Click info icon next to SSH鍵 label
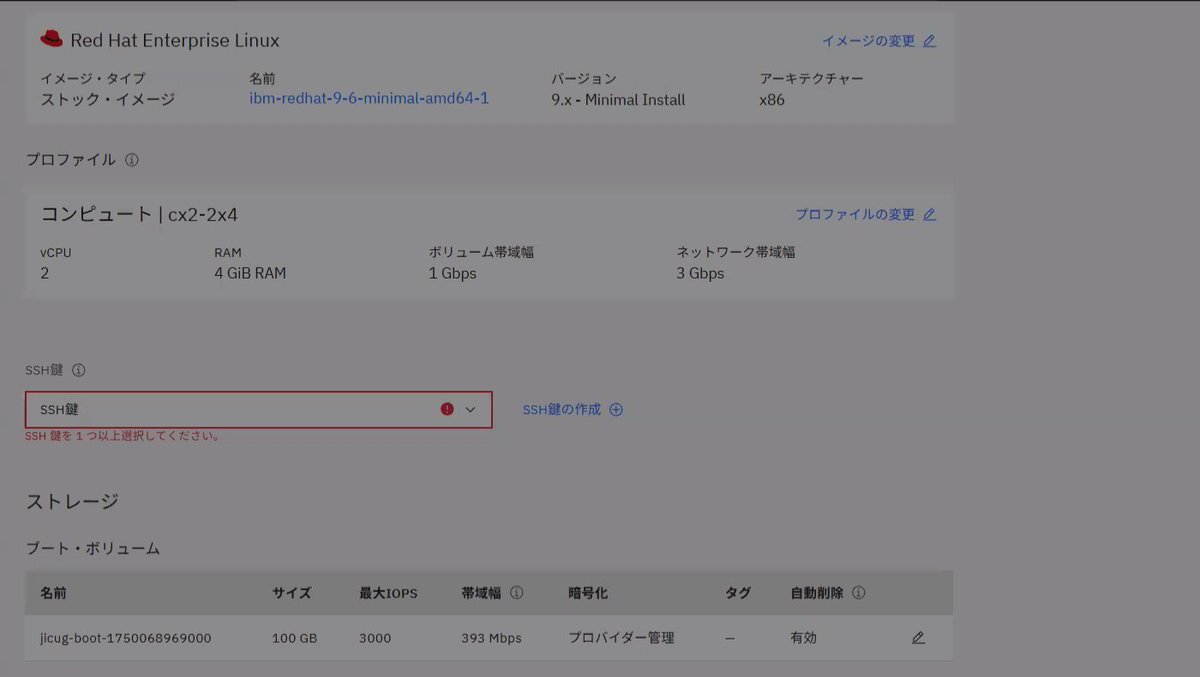This screenshot has width=1200, height=677. pyautogui.click(x=79, y=370)
